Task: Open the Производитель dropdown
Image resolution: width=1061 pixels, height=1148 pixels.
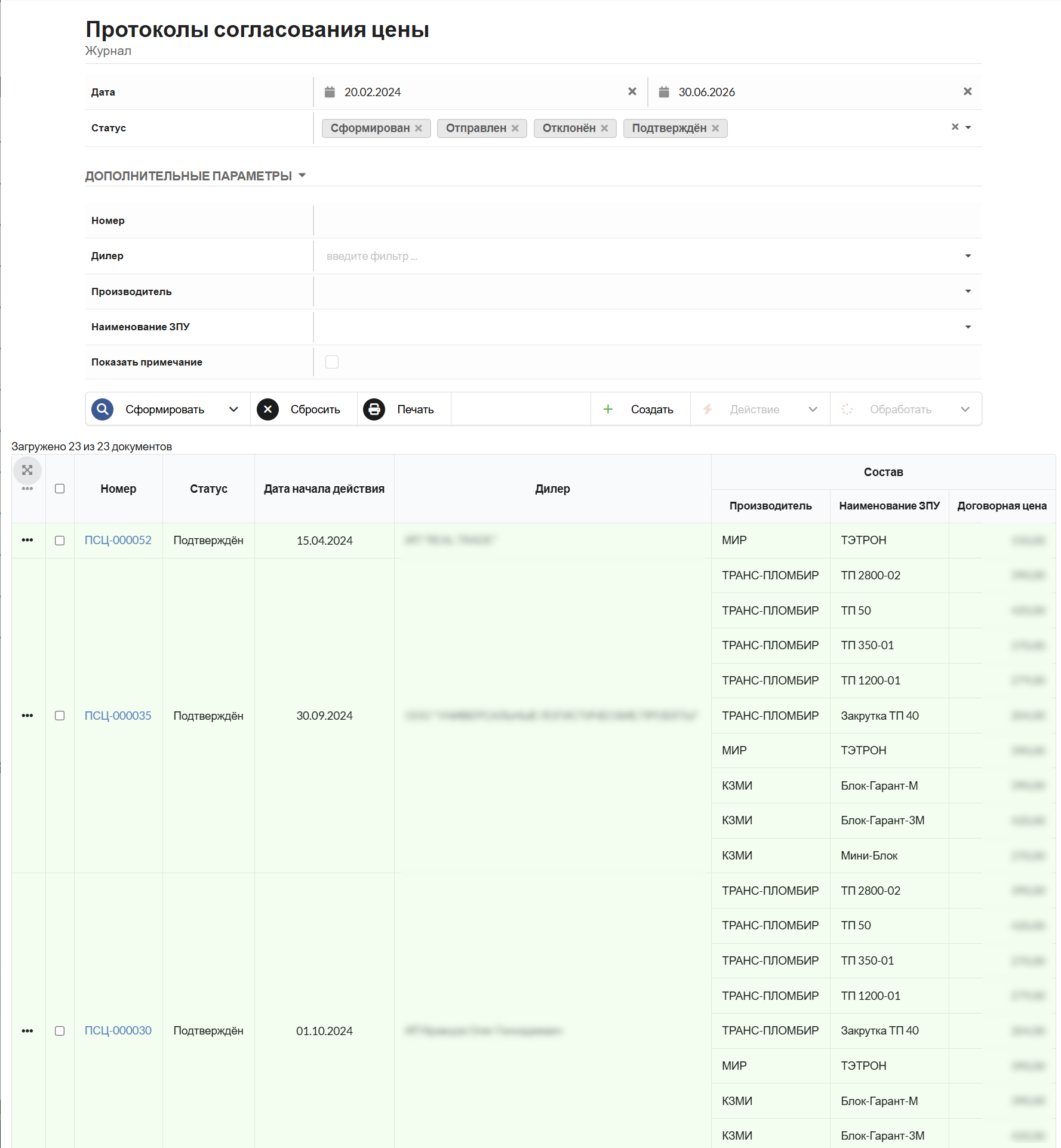Action: (x=968, y=291)
